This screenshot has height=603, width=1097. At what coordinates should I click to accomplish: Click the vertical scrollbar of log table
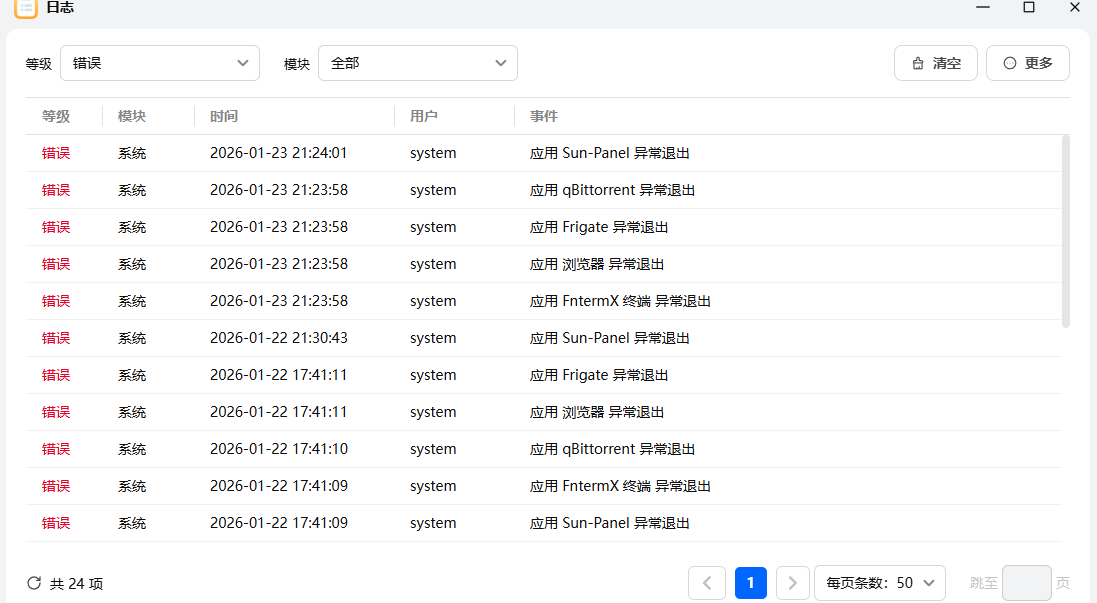click(x=1065, y=230)
